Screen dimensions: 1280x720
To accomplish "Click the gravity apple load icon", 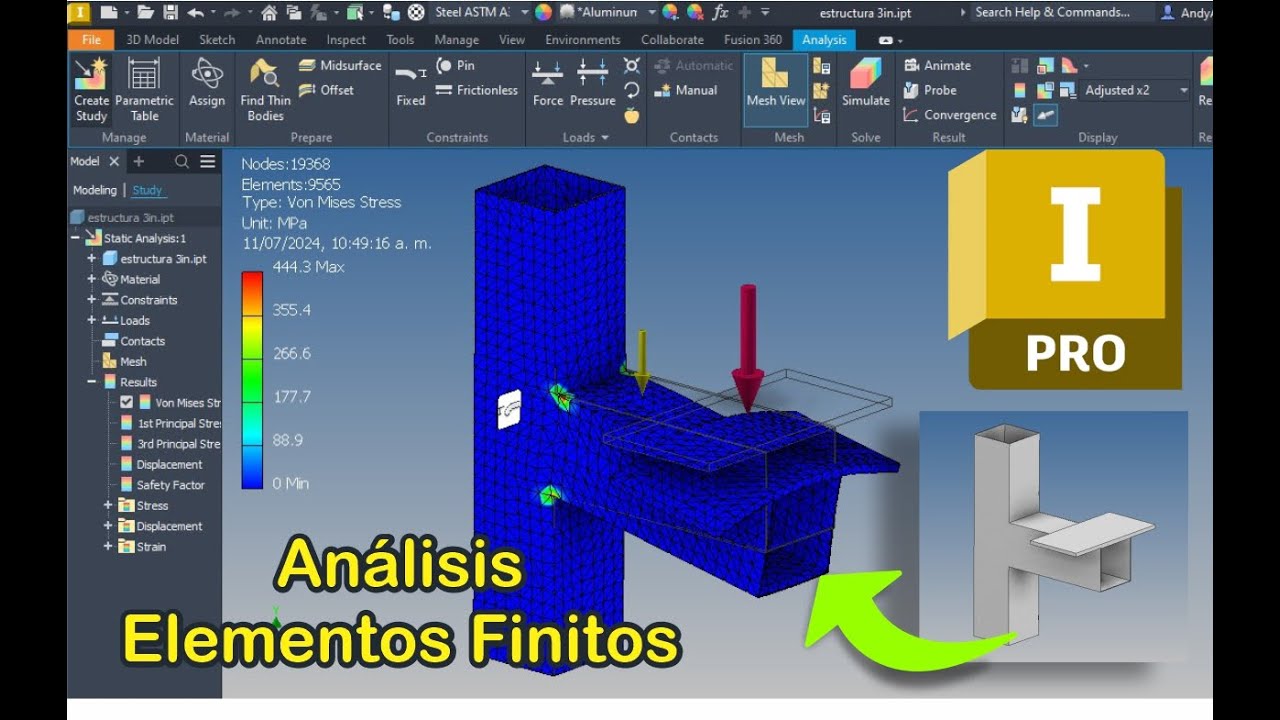I will (632, 115).
